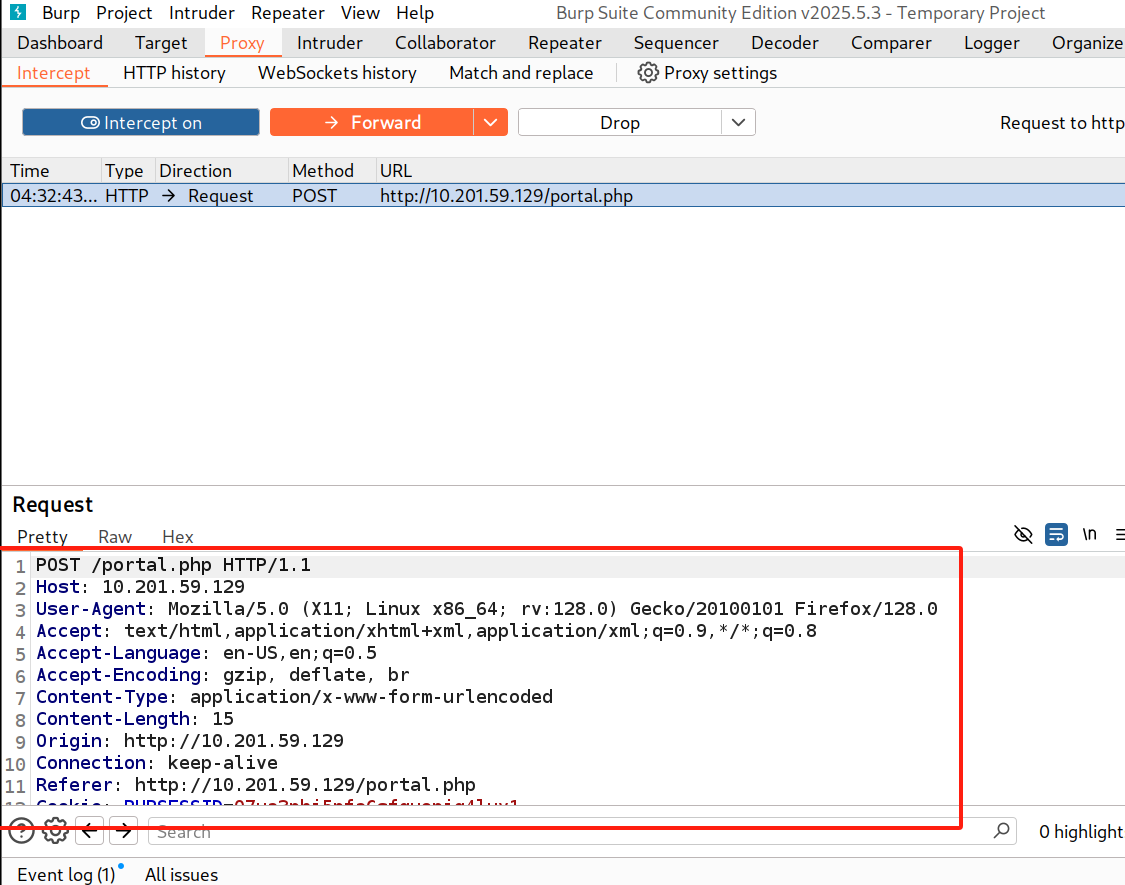Drop the intercepted request

620,122
